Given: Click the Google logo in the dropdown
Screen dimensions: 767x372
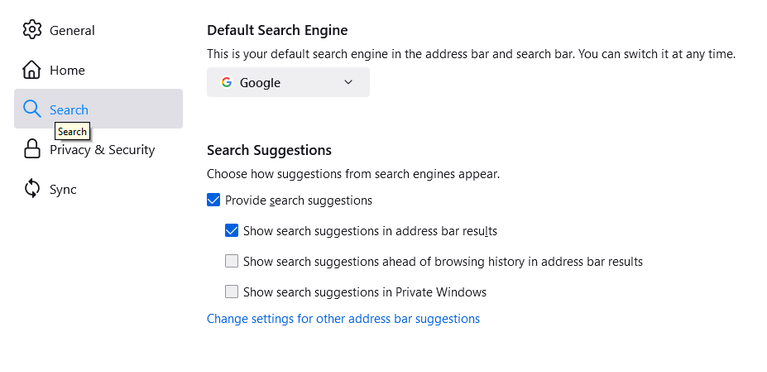Looking at the screenshot, I should pos(226,82).
